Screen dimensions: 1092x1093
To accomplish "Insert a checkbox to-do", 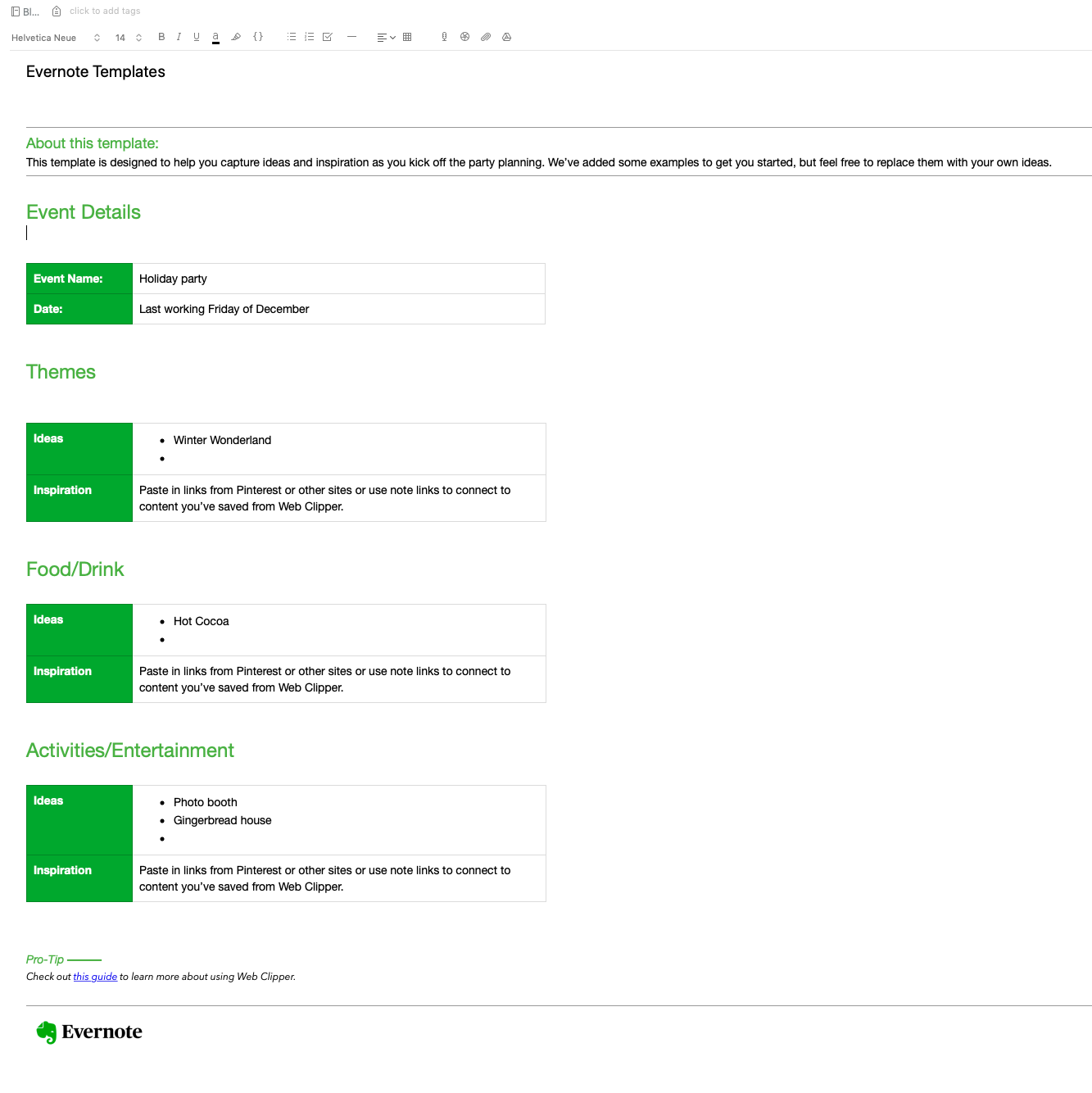I will coord(328,37).
